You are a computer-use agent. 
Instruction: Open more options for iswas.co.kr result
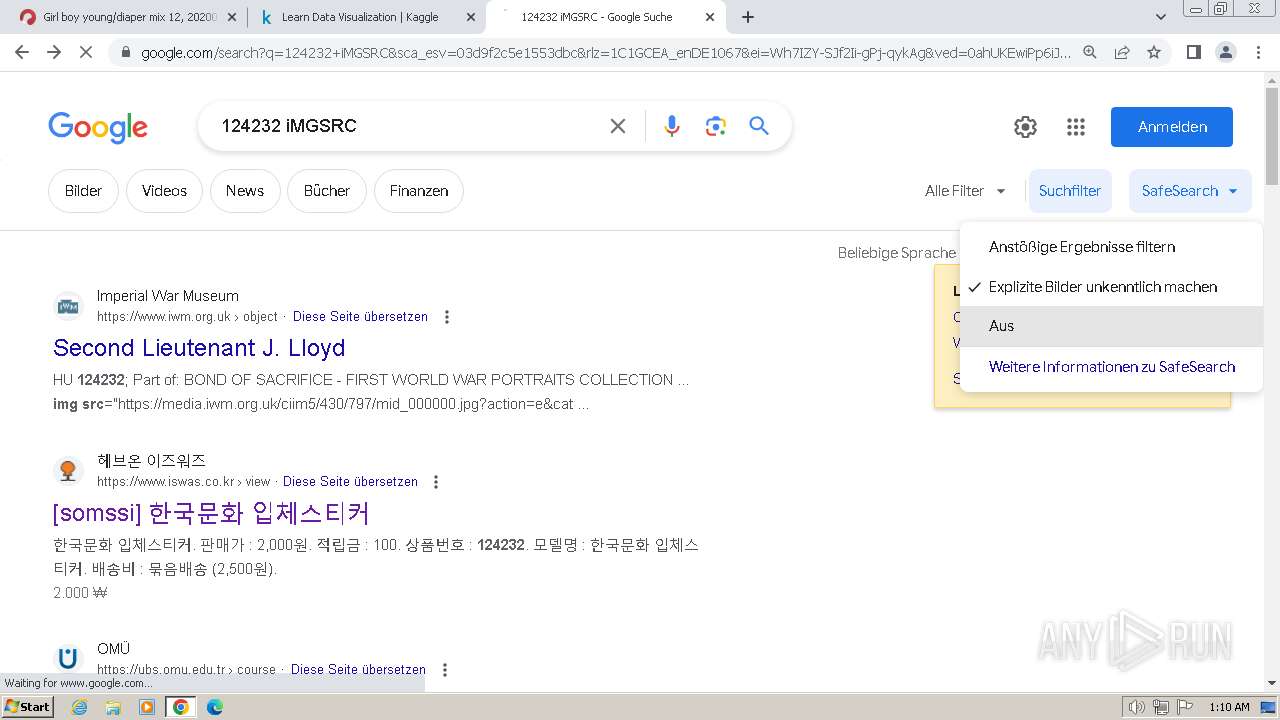pos(436,482)
